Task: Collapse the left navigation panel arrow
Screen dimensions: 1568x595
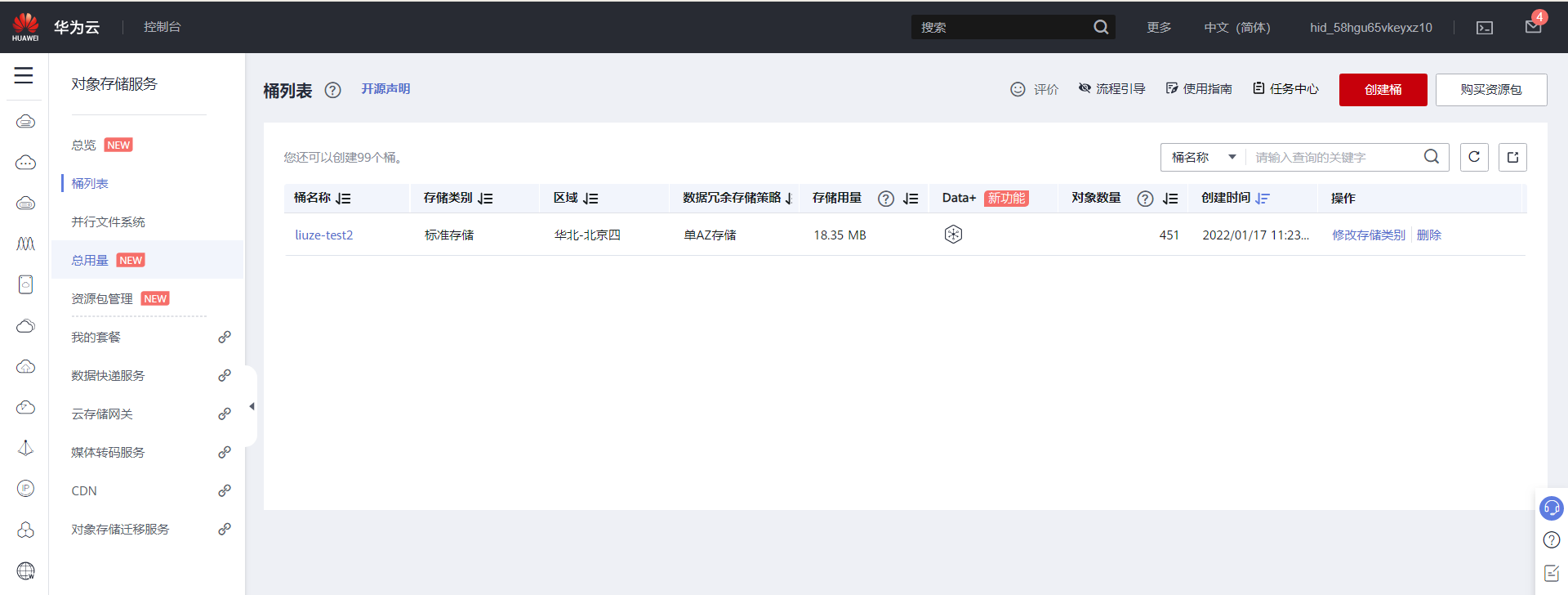Action: tap(252, 406)
